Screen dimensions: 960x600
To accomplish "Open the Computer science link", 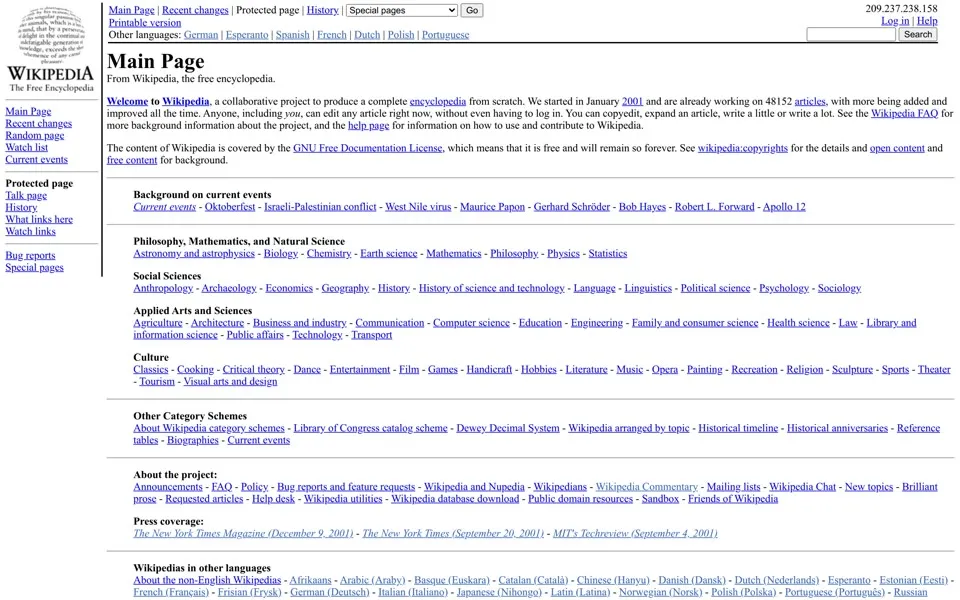I will pos(471,323).
